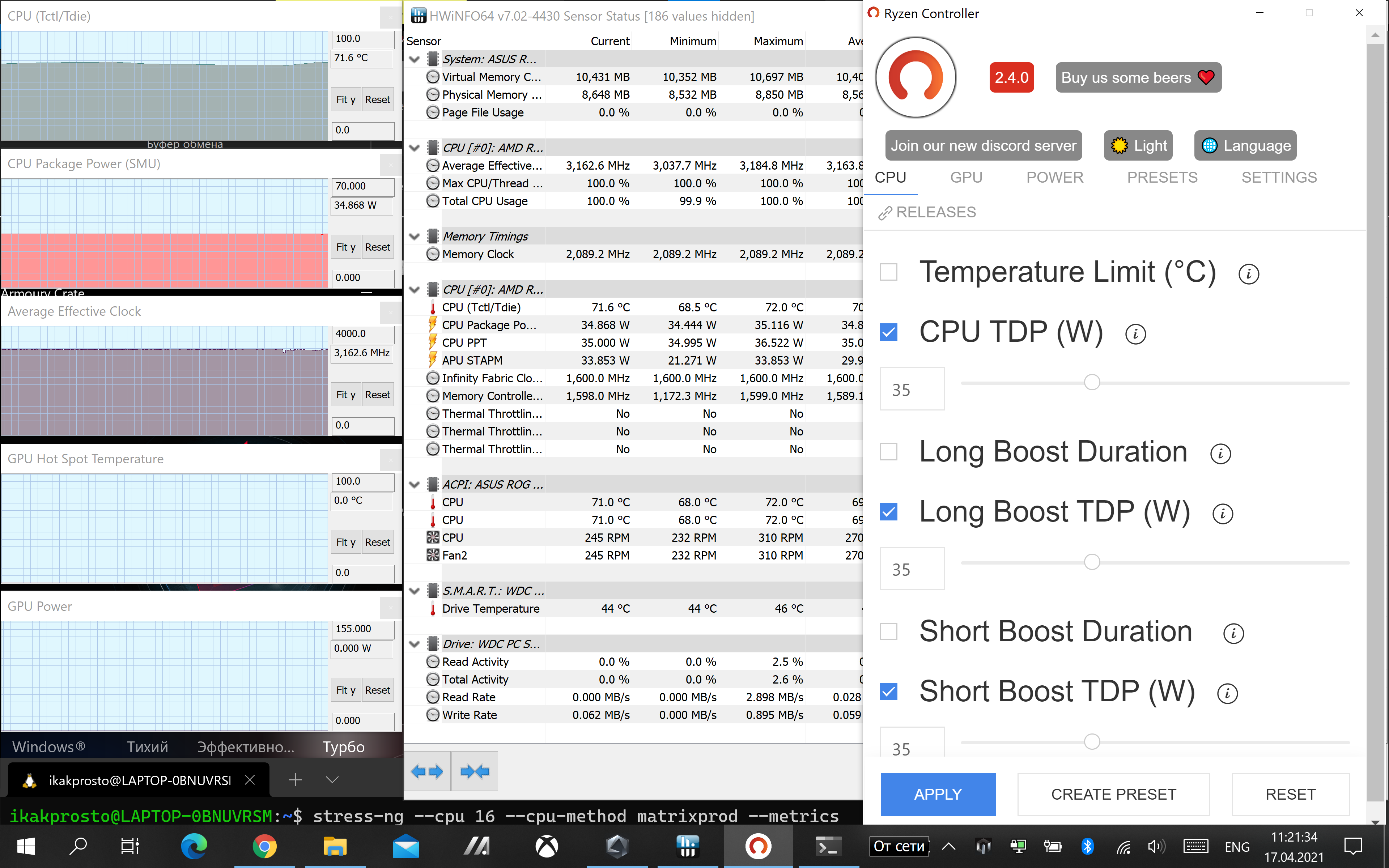The image size is (1389, 868).
Task: Click Join our new discord server
Action: [983, 146]
